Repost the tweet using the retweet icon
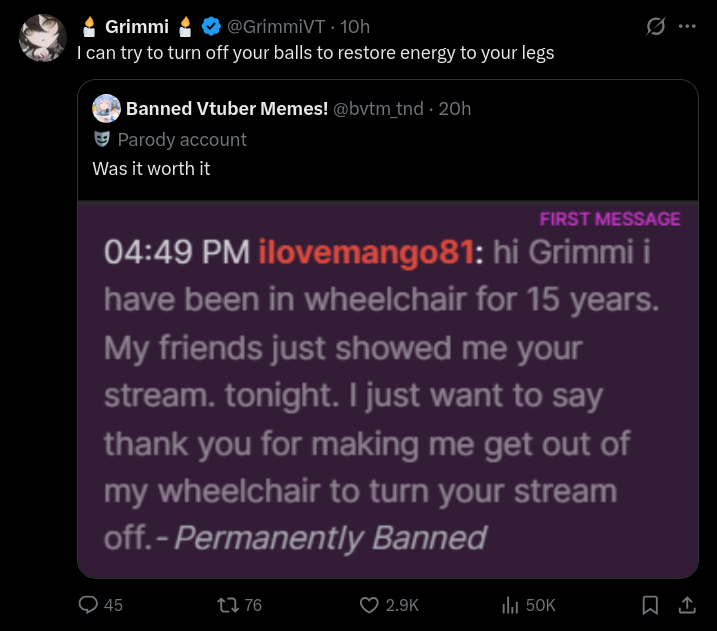Image resolution: width=717 pixels, height=631 pixels. 228,605
